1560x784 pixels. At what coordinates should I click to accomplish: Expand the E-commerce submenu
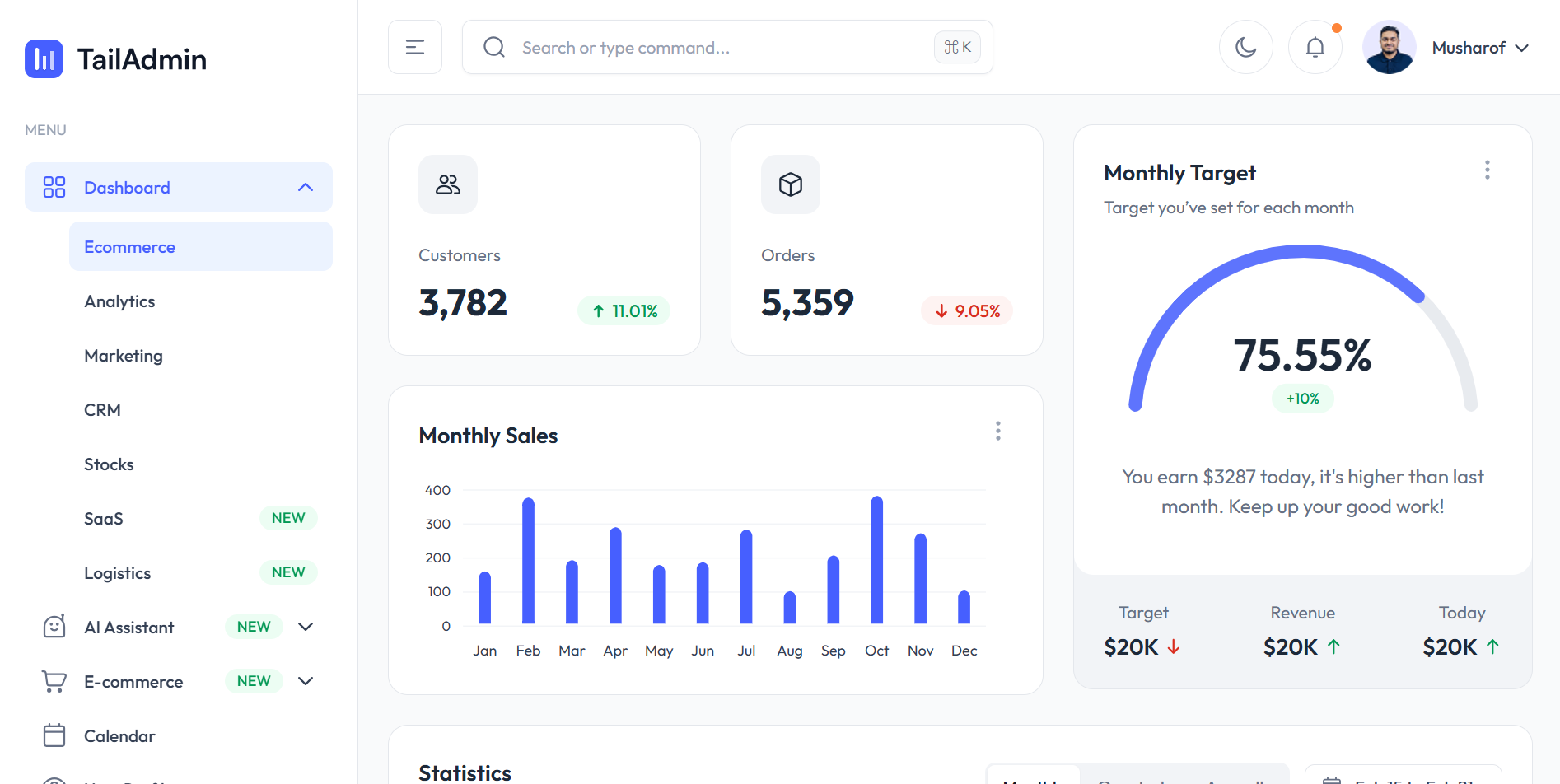(x=306, y=681)
